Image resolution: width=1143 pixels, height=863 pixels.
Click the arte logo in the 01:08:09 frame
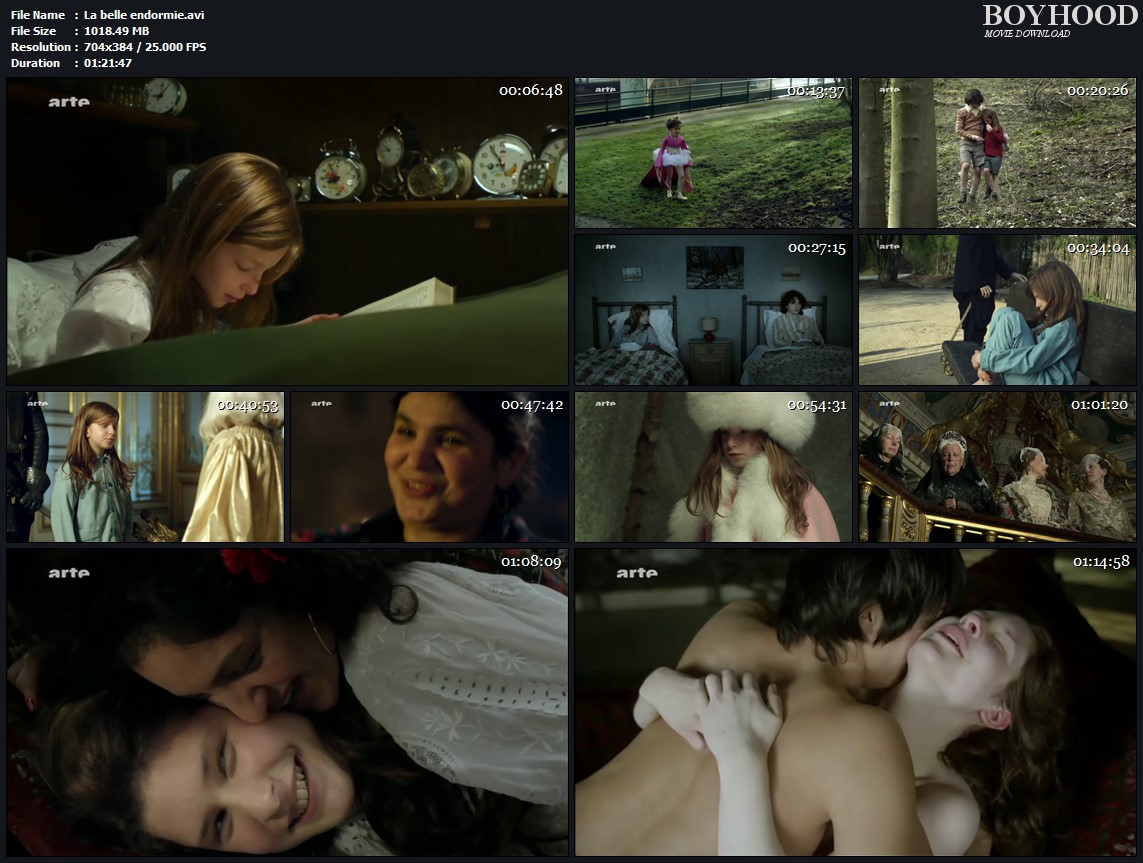click(69, 573)
